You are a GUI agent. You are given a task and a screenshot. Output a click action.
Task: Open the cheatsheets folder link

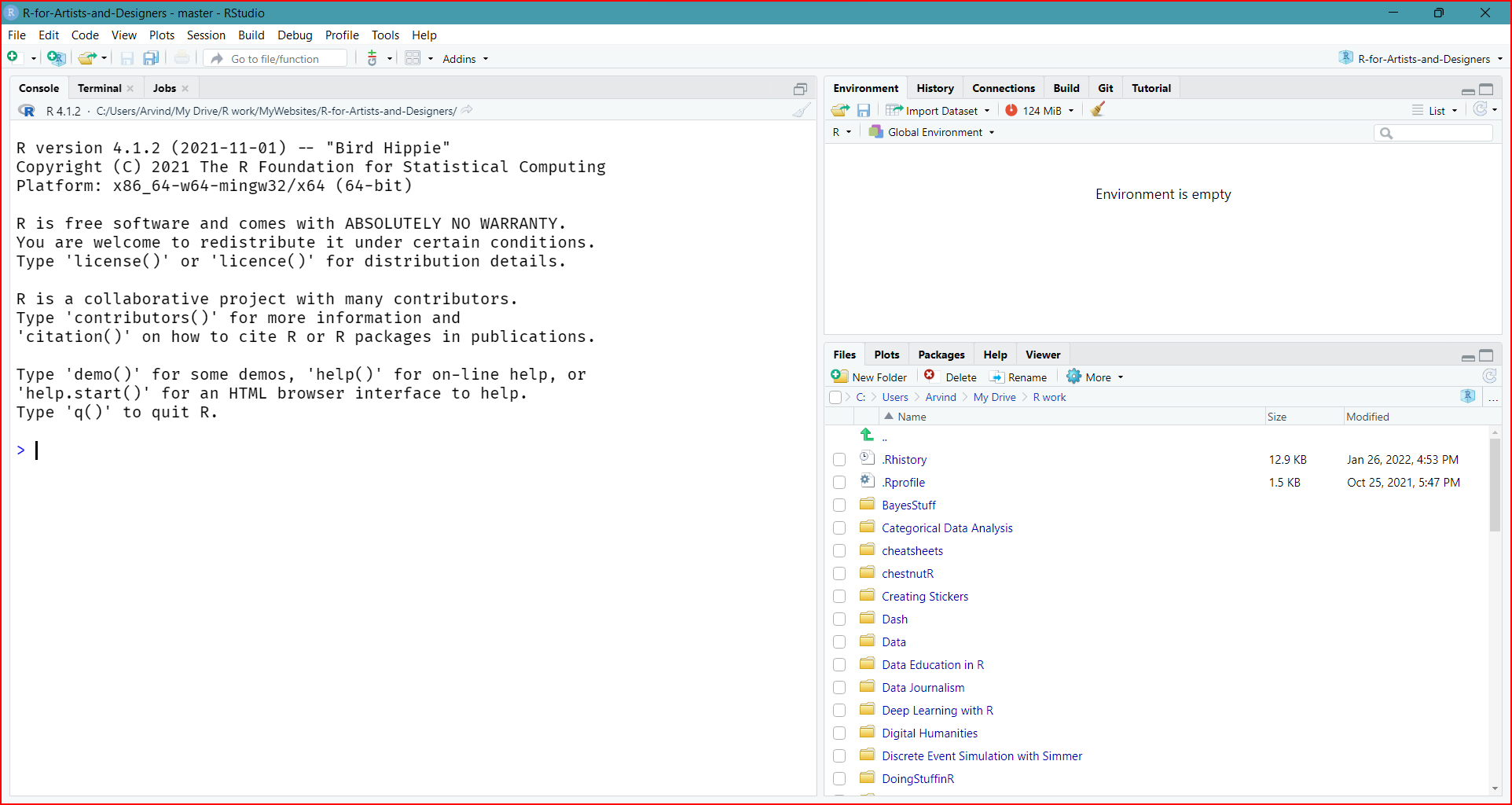(x=912, y=551)
